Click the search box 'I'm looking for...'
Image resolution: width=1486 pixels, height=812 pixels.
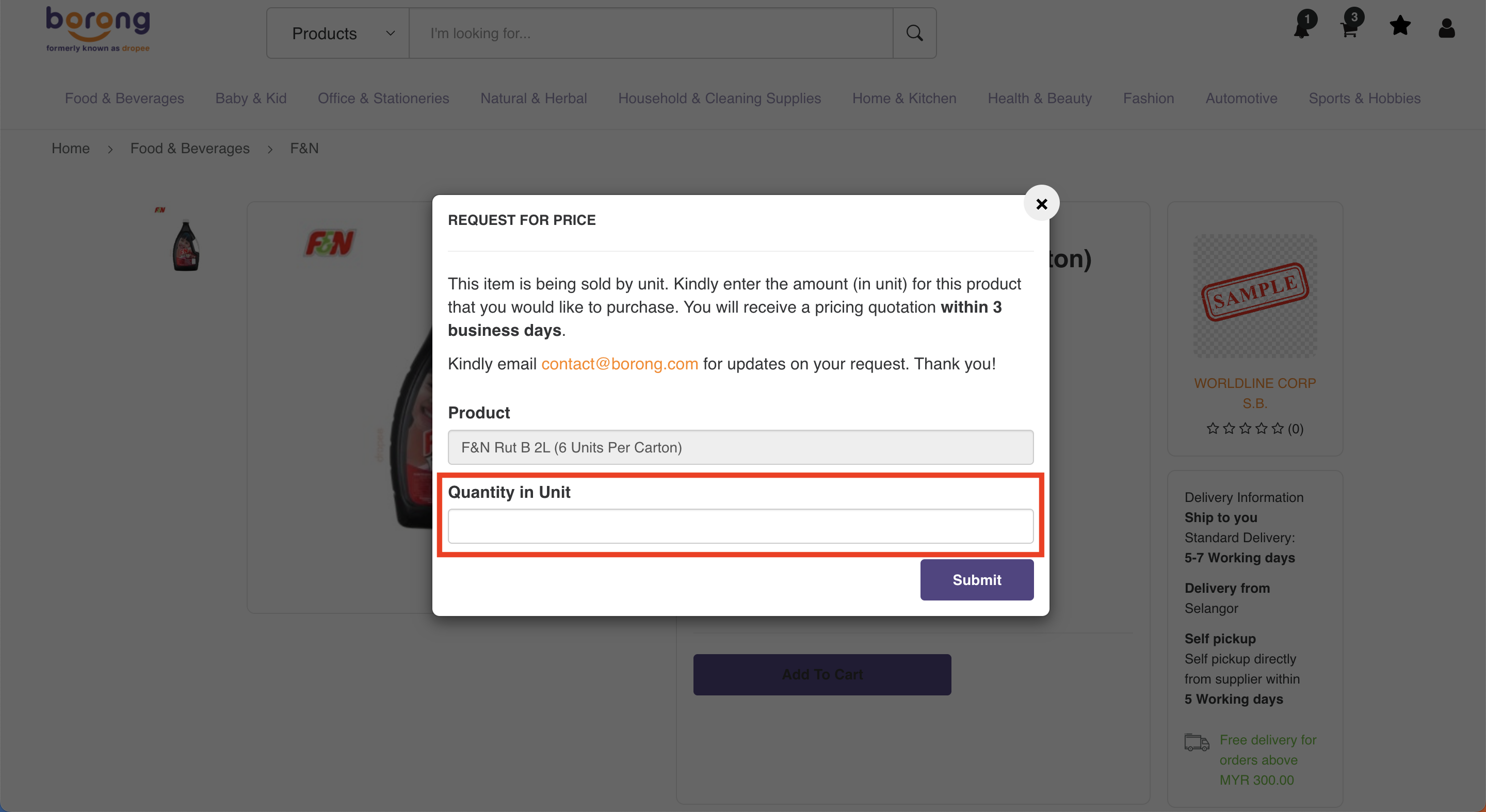pyautogui.click(x=650, y=34)
